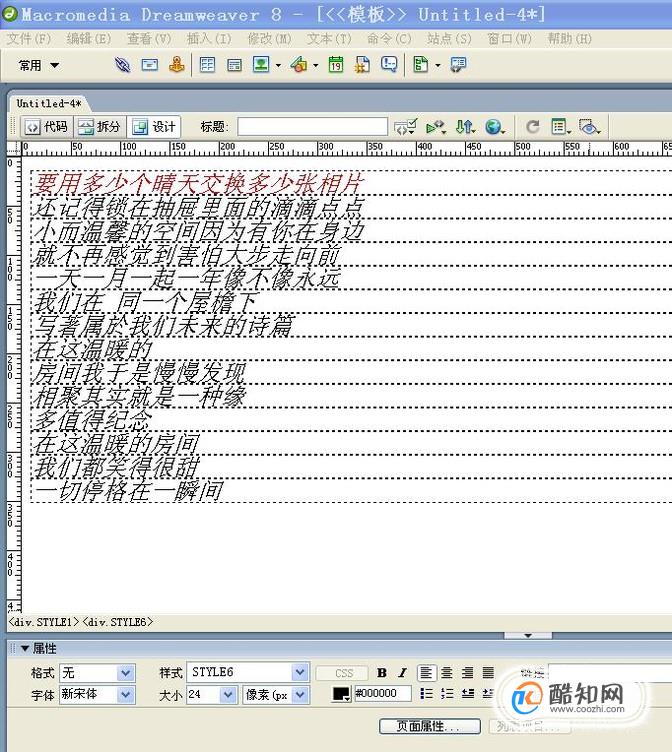Click the Refresh Design View icon
This screenshot has height=752, width=672.
pyautogui.click(x=532, y=127)
